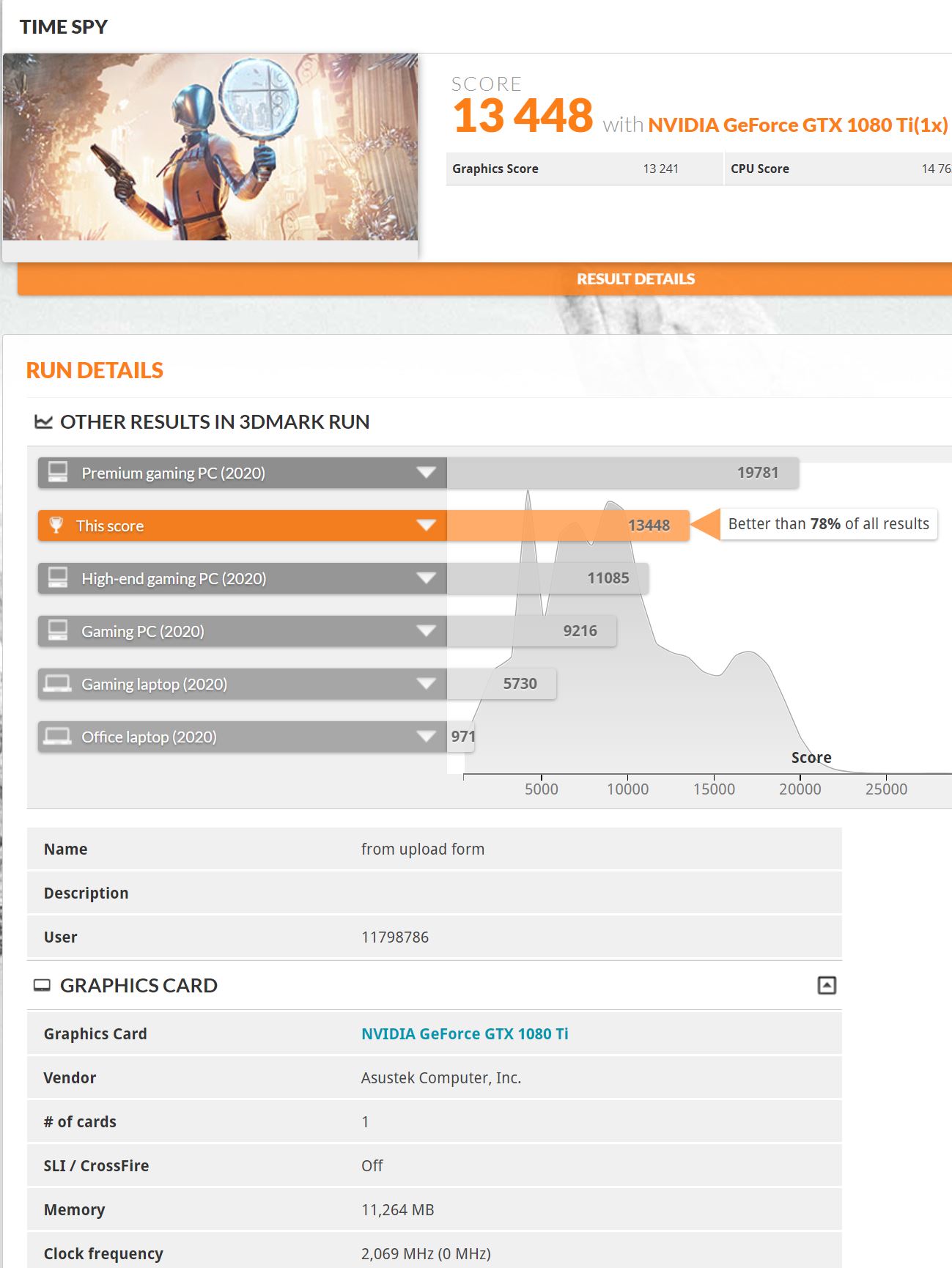This screenshot has width=952, height=1268.
Task: Click the Time Spy benchmark thumbnail image
Action: (x=210, y=147)
